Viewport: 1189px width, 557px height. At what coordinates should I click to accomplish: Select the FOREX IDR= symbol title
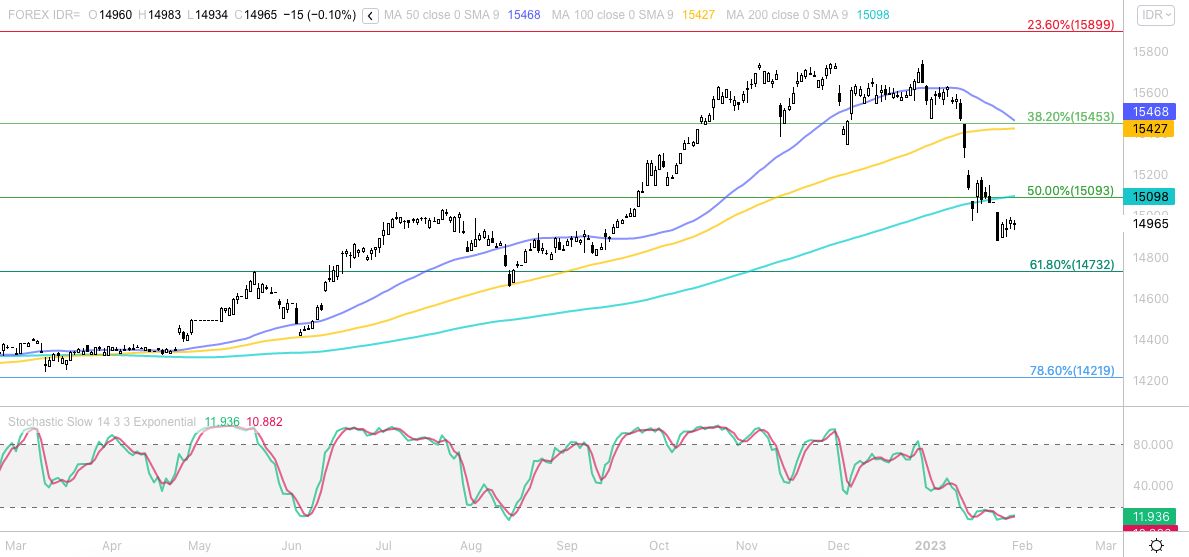coord(44,15)
